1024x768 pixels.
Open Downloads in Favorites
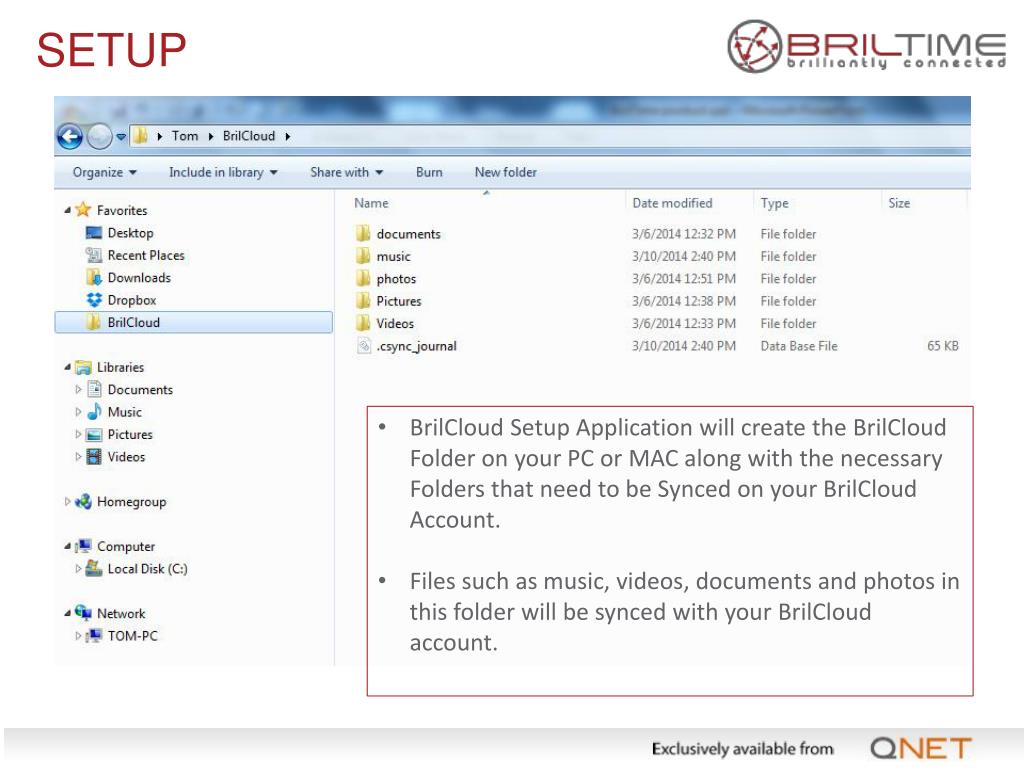tap(139, 278)
